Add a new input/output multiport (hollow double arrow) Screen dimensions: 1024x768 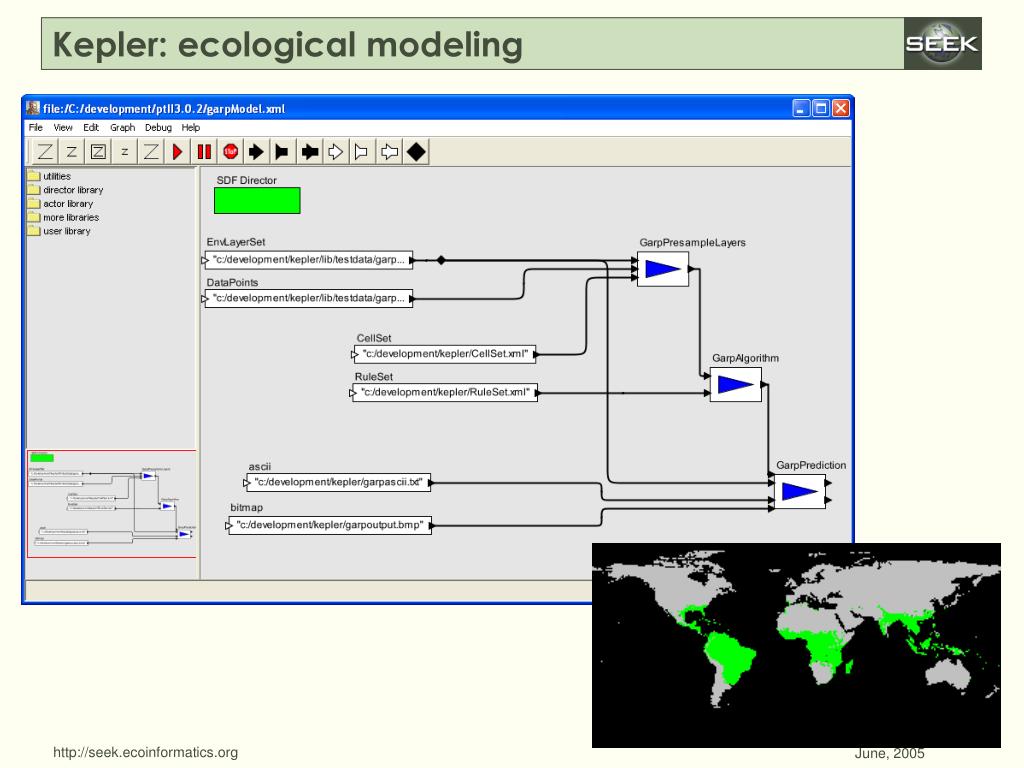(389, 152)
